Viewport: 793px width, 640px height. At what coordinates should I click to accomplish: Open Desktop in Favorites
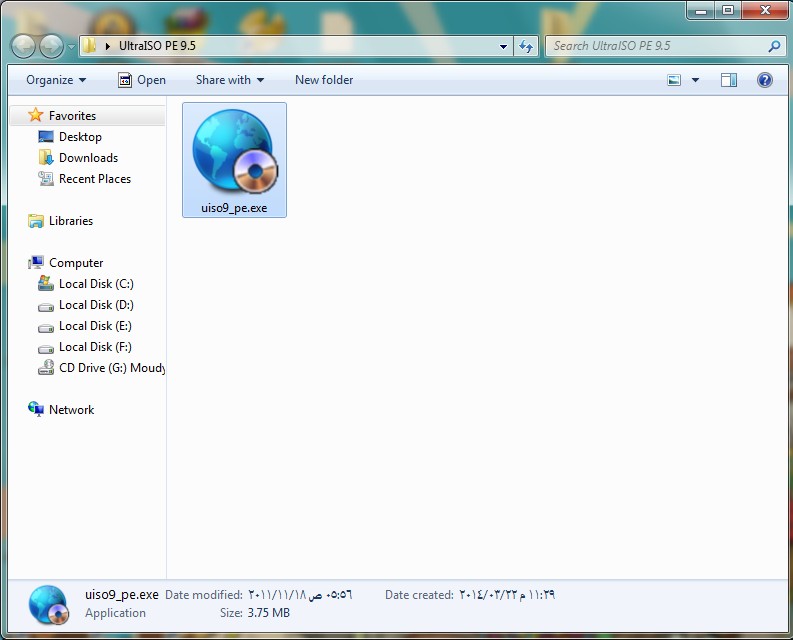click(80, 137)
